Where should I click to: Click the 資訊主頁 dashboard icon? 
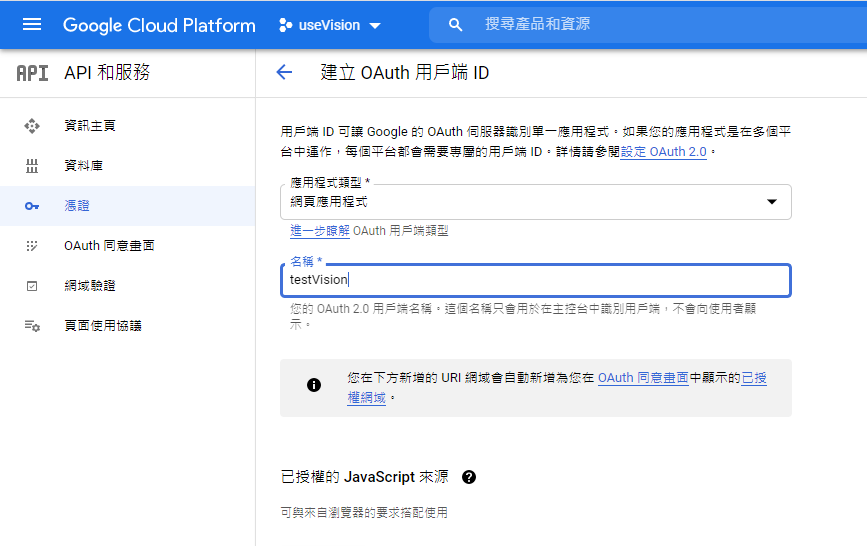point(32,126)
